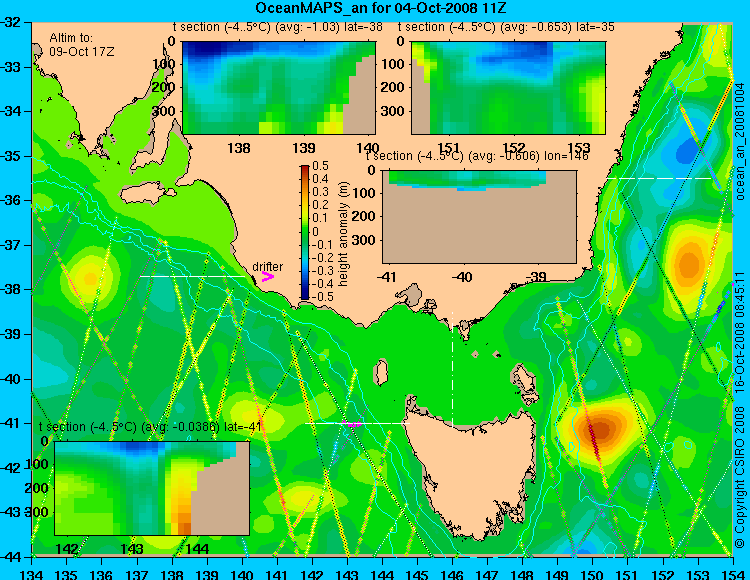
Task: Click the Tasmania landmass
Action: (472, 469)
